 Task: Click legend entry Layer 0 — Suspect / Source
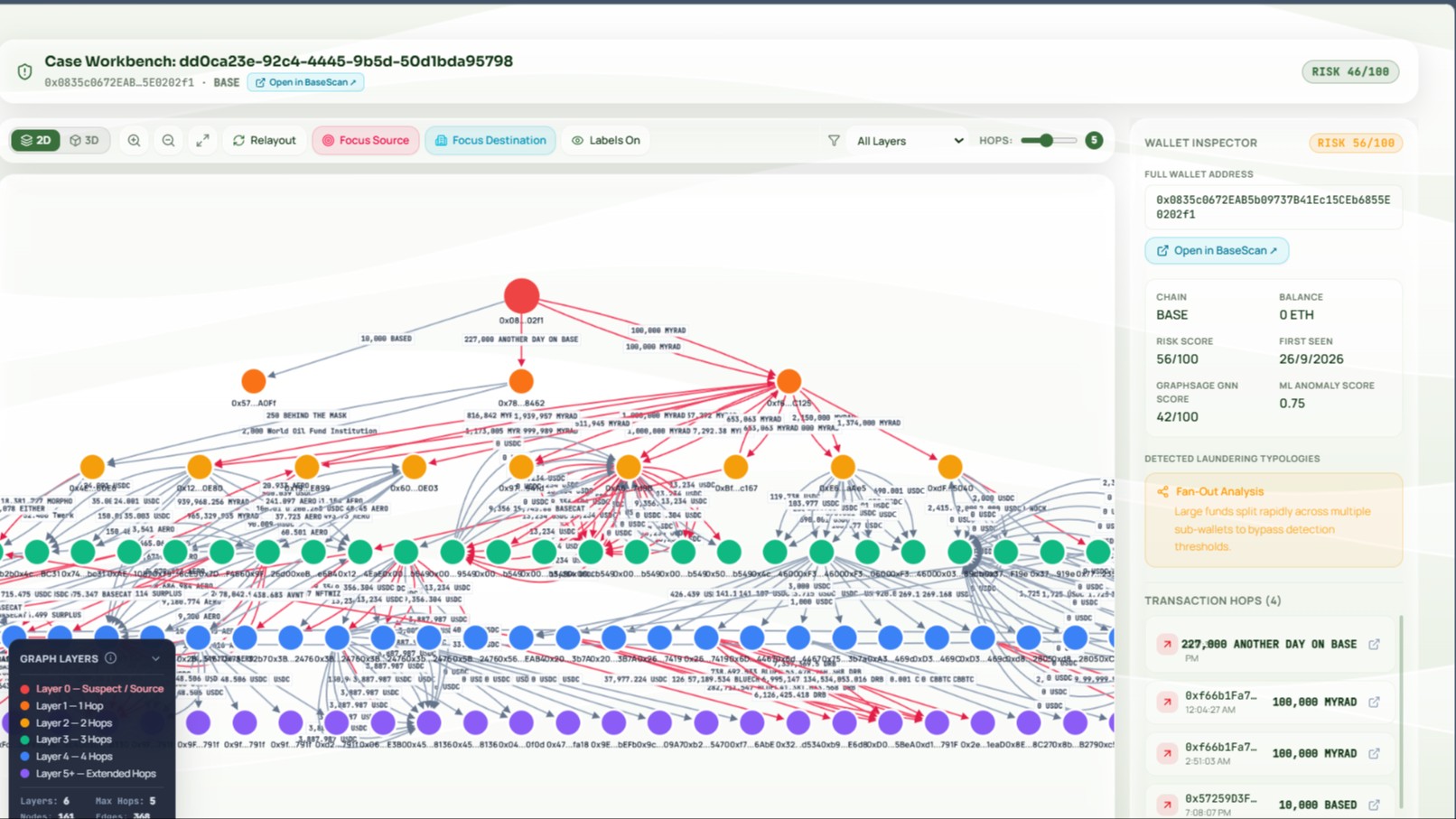[x=91, y=689]
